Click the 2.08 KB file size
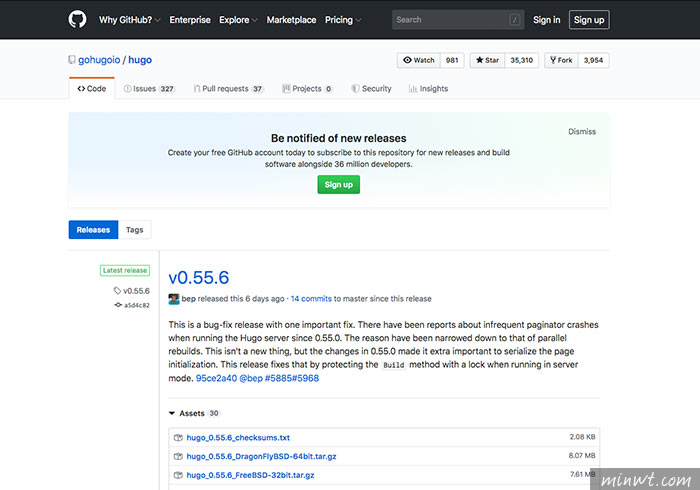This screenshot has width=700, height=490. click(x=582, y=436)
